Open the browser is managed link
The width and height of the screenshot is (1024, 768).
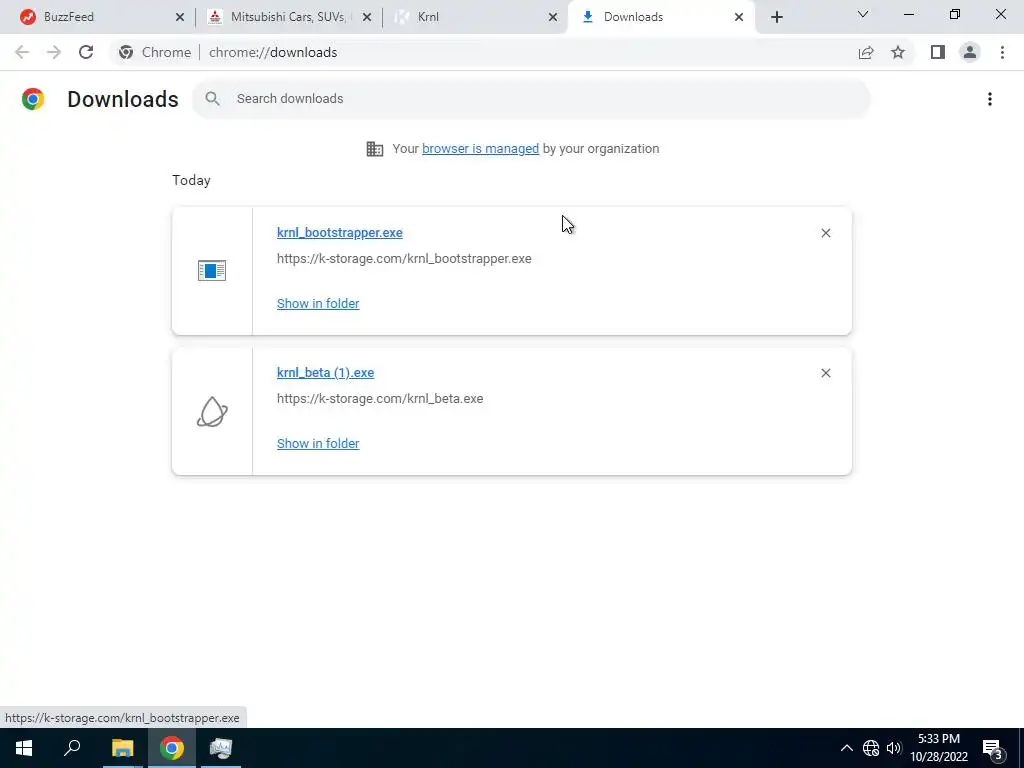(x=480, y=149)
